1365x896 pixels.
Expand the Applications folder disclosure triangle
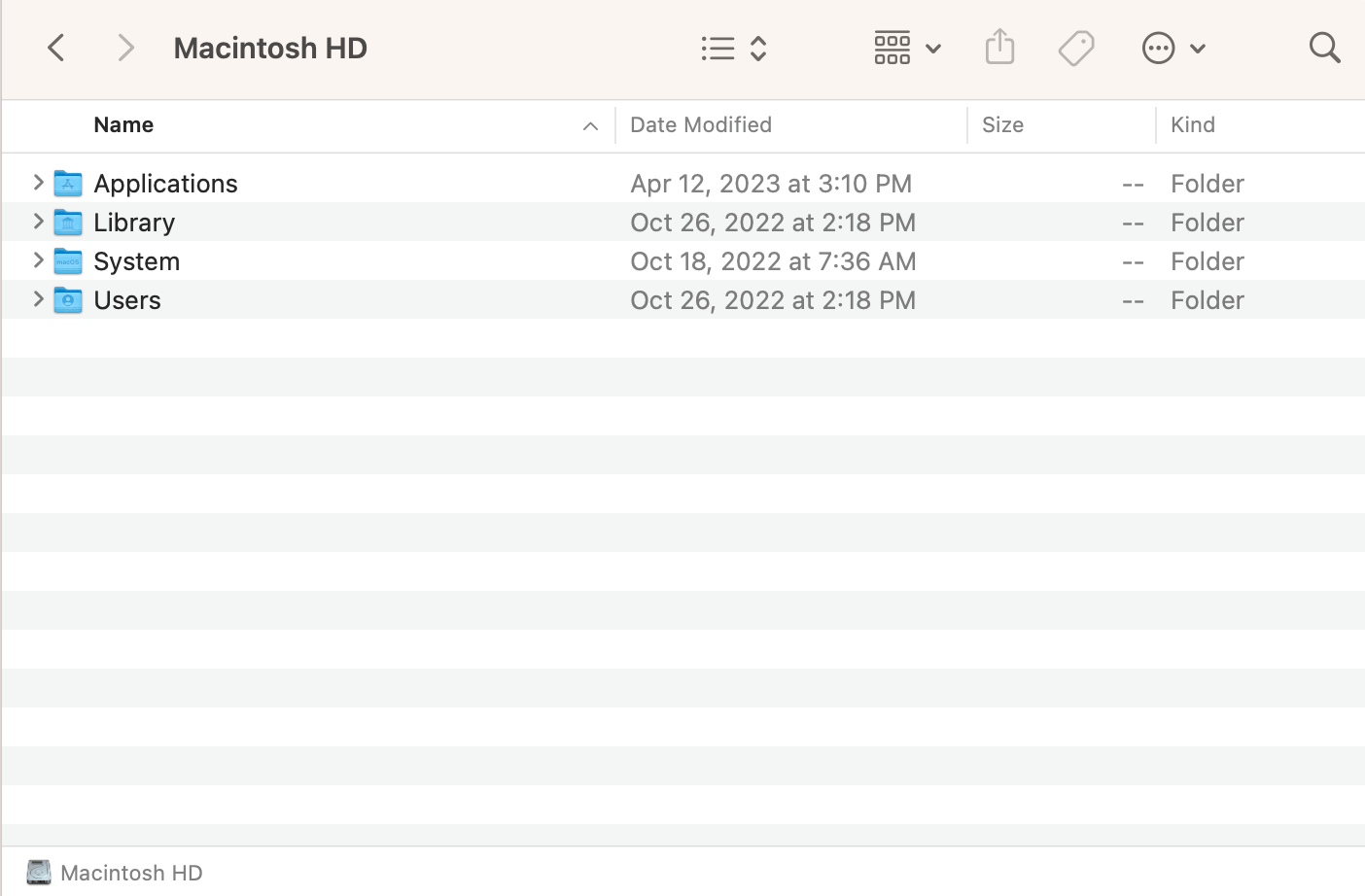pos(37,183)
